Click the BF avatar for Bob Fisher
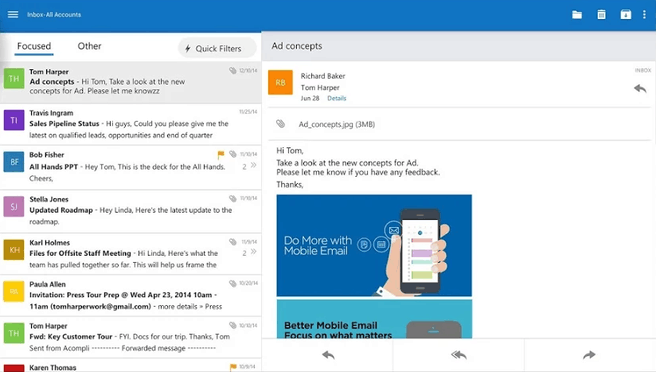The image size is (656, 372). click(x=14, y=162)
